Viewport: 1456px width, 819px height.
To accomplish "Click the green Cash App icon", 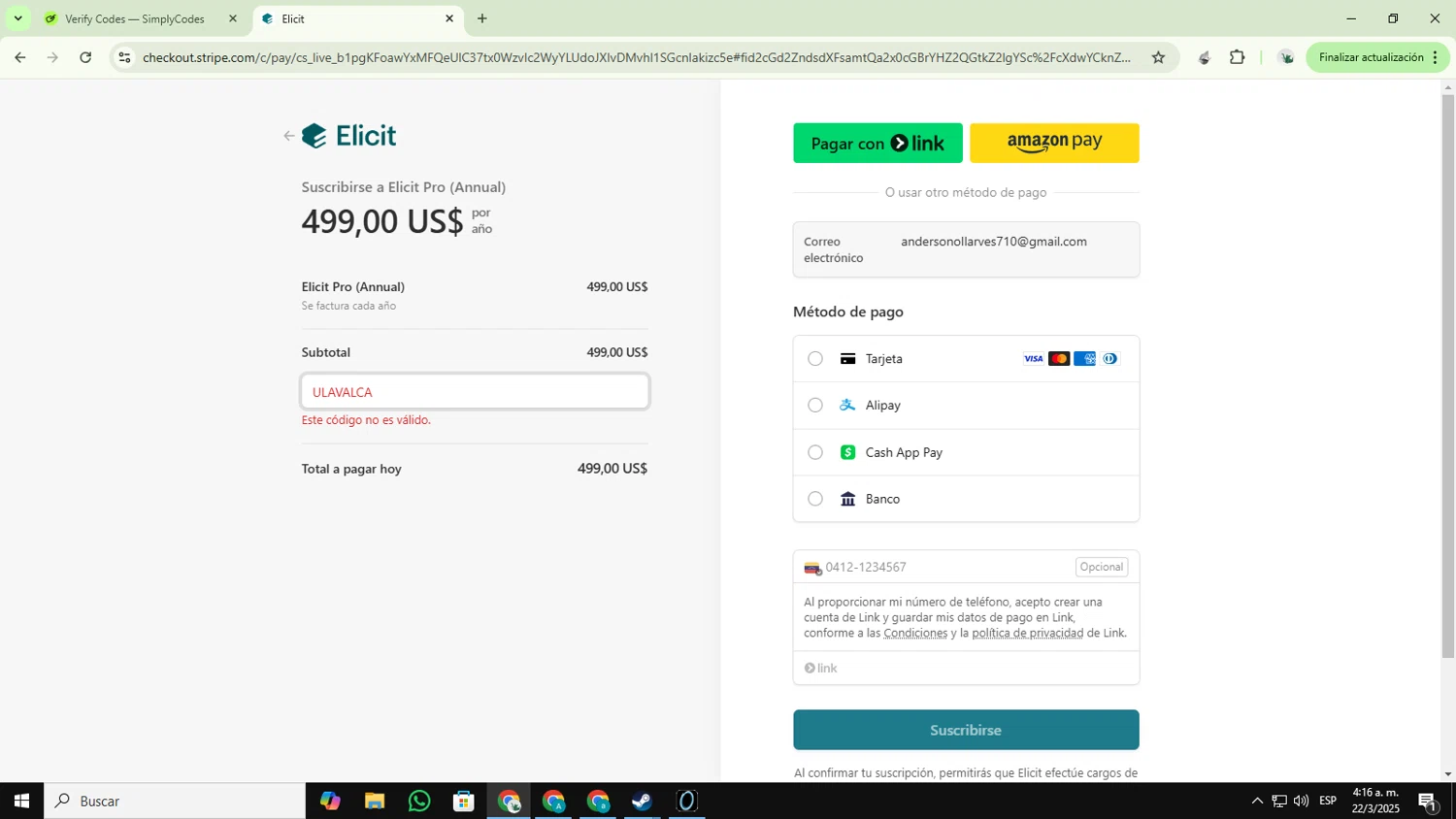I will coord(847,452).
